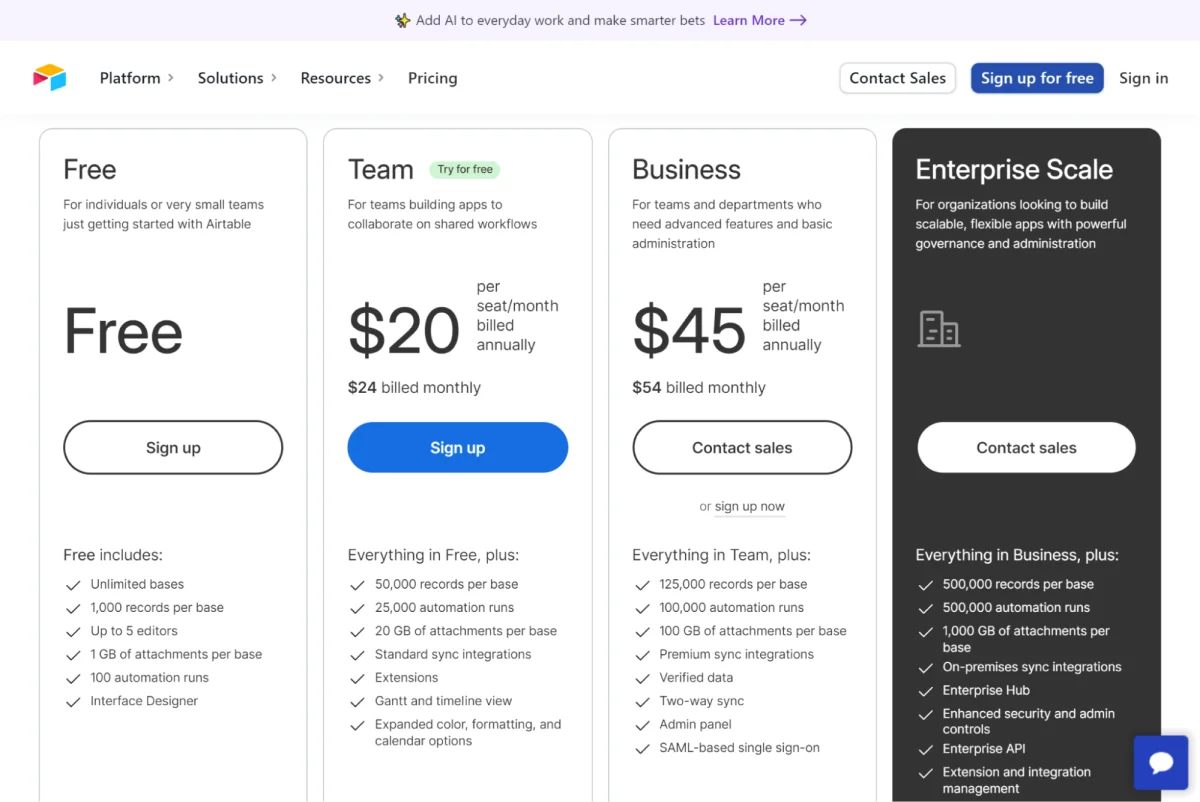Click the Business plan heading
This screenshot has height=802, width=1200.
686,169
